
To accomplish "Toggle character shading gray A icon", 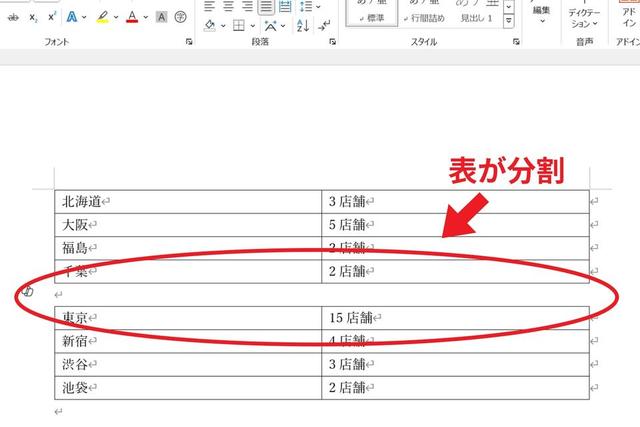I will click(x=162, y=17).
